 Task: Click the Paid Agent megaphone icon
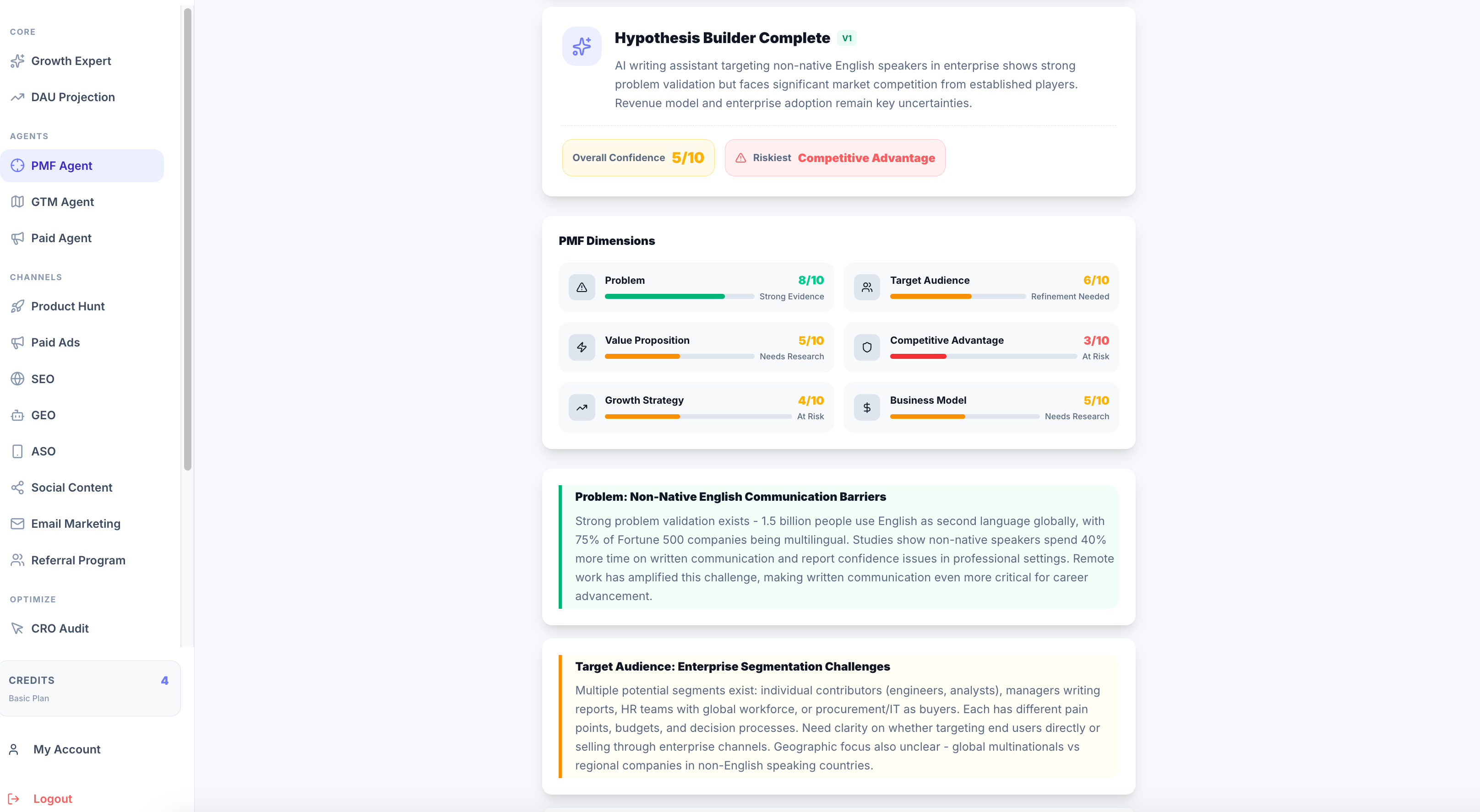[x=18, y=238]
